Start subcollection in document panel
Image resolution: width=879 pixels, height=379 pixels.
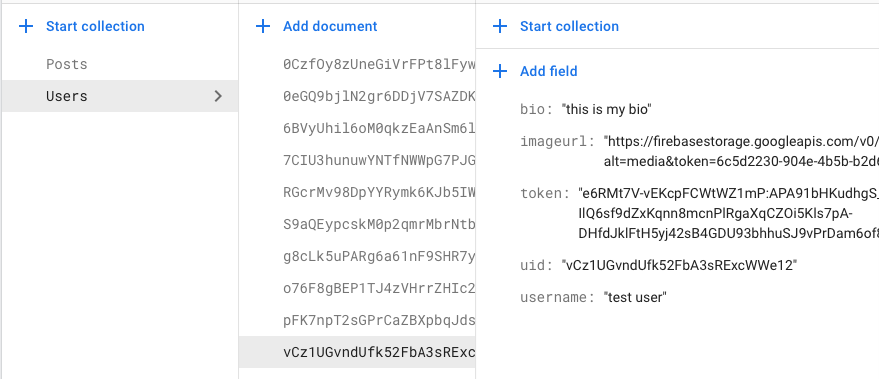click(x=569, y=26)
